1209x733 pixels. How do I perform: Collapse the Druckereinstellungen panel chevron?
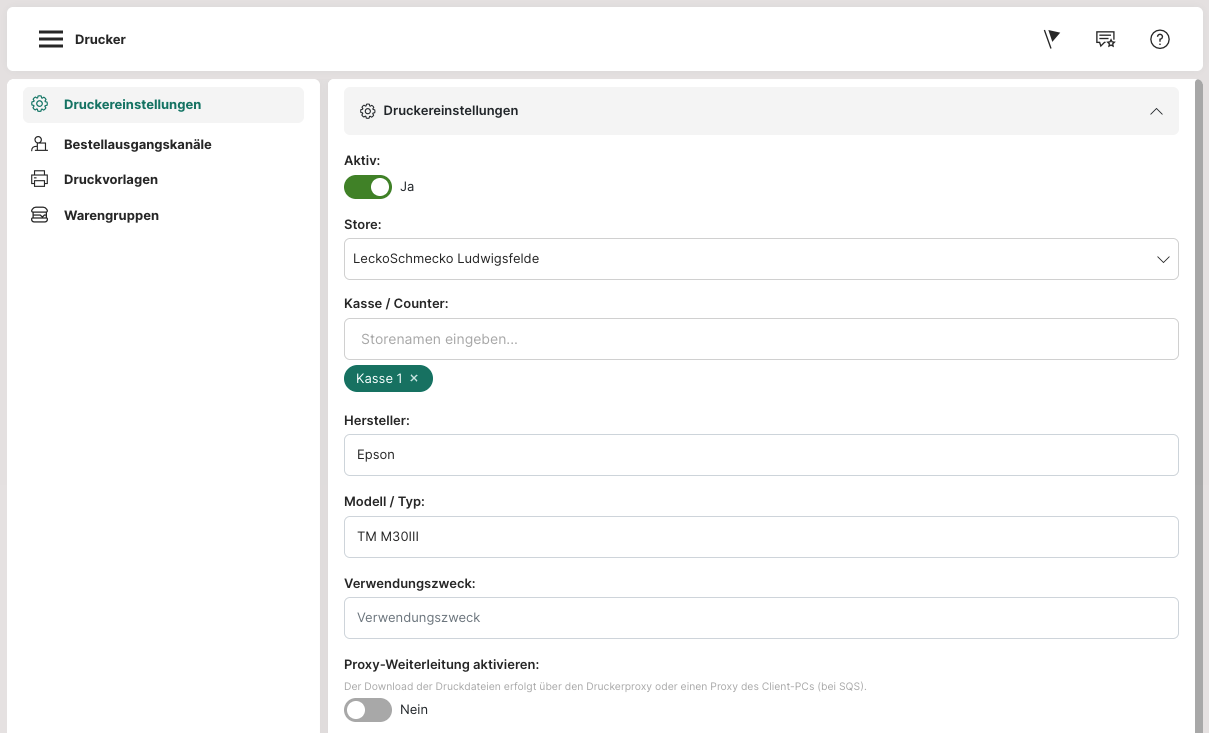tap(1156, 111)
